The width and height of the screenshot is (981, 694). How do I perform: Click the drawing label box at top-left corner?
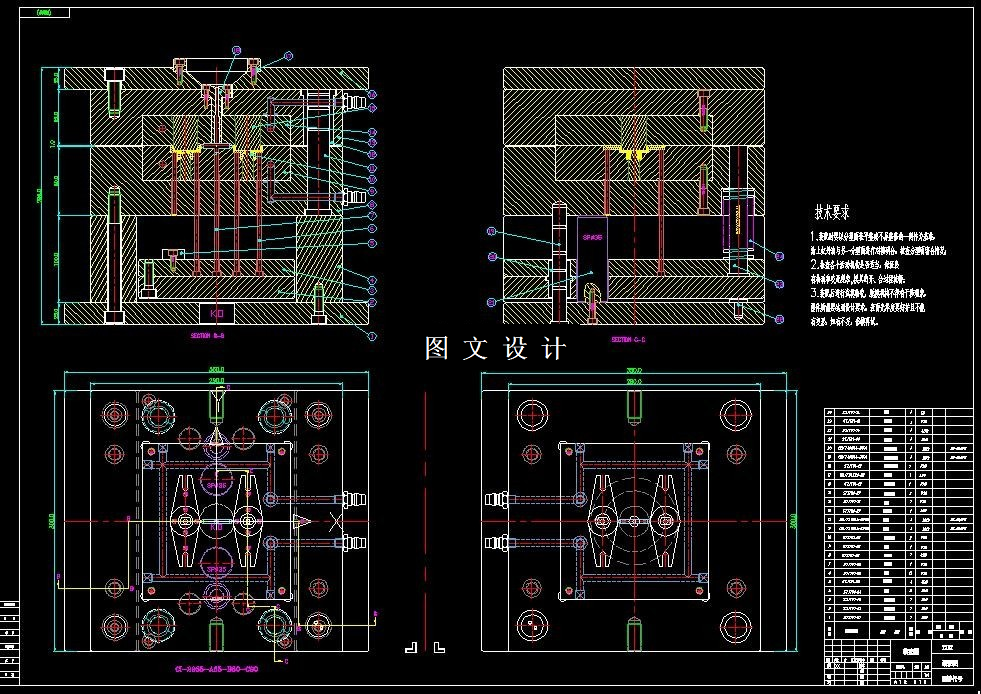(45, 13)
